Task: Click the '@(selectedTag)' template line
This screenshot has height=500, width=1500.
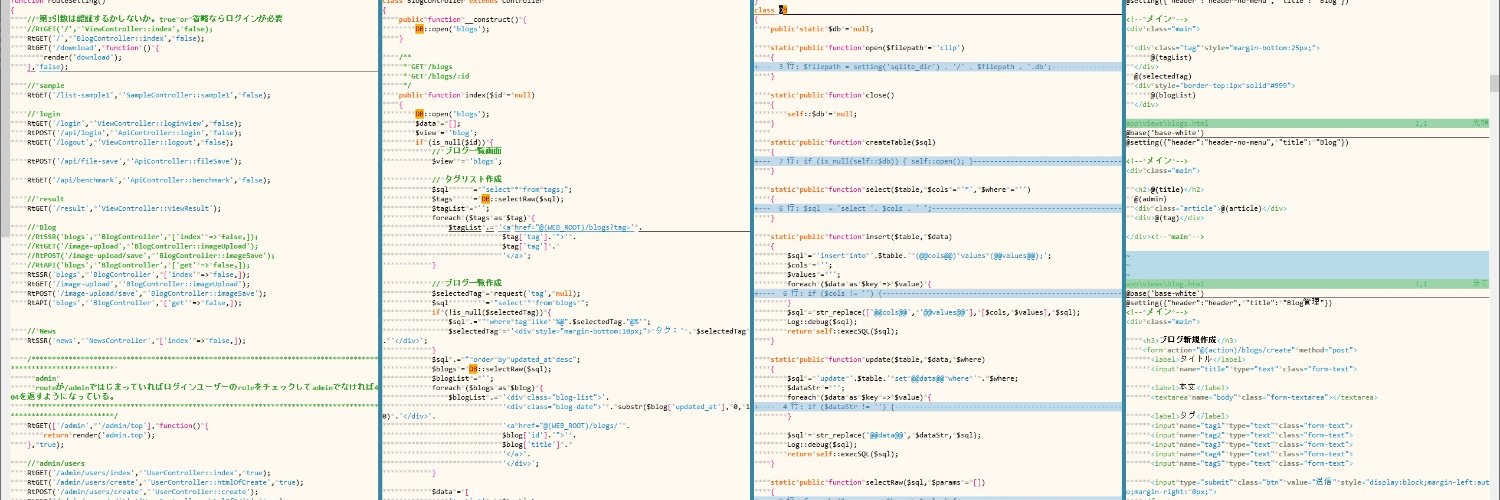Action: coord(1162,76)
